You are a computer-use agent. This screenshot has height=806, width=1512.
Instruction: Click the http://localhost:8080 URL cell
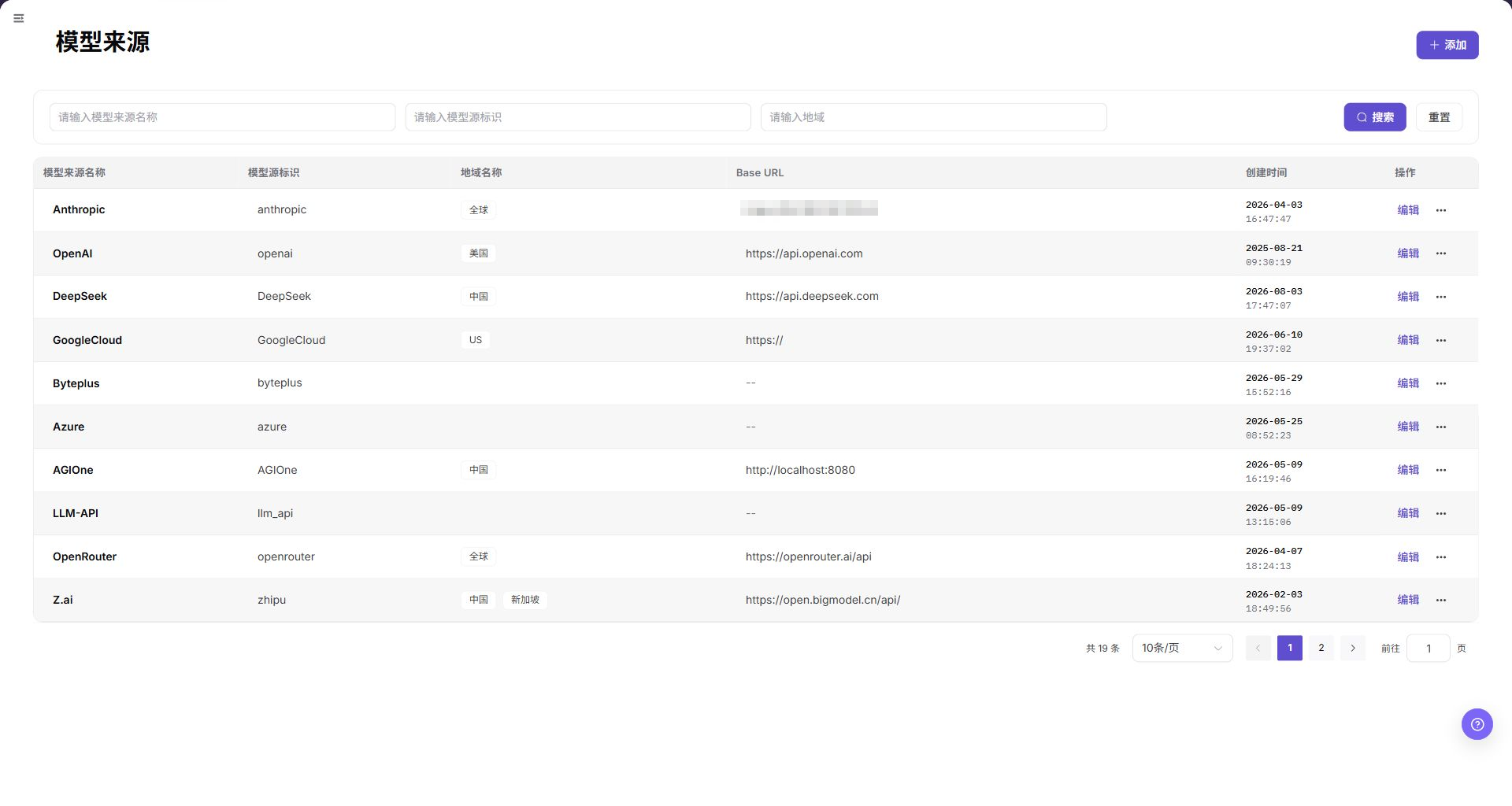click(x=800, y=470)
